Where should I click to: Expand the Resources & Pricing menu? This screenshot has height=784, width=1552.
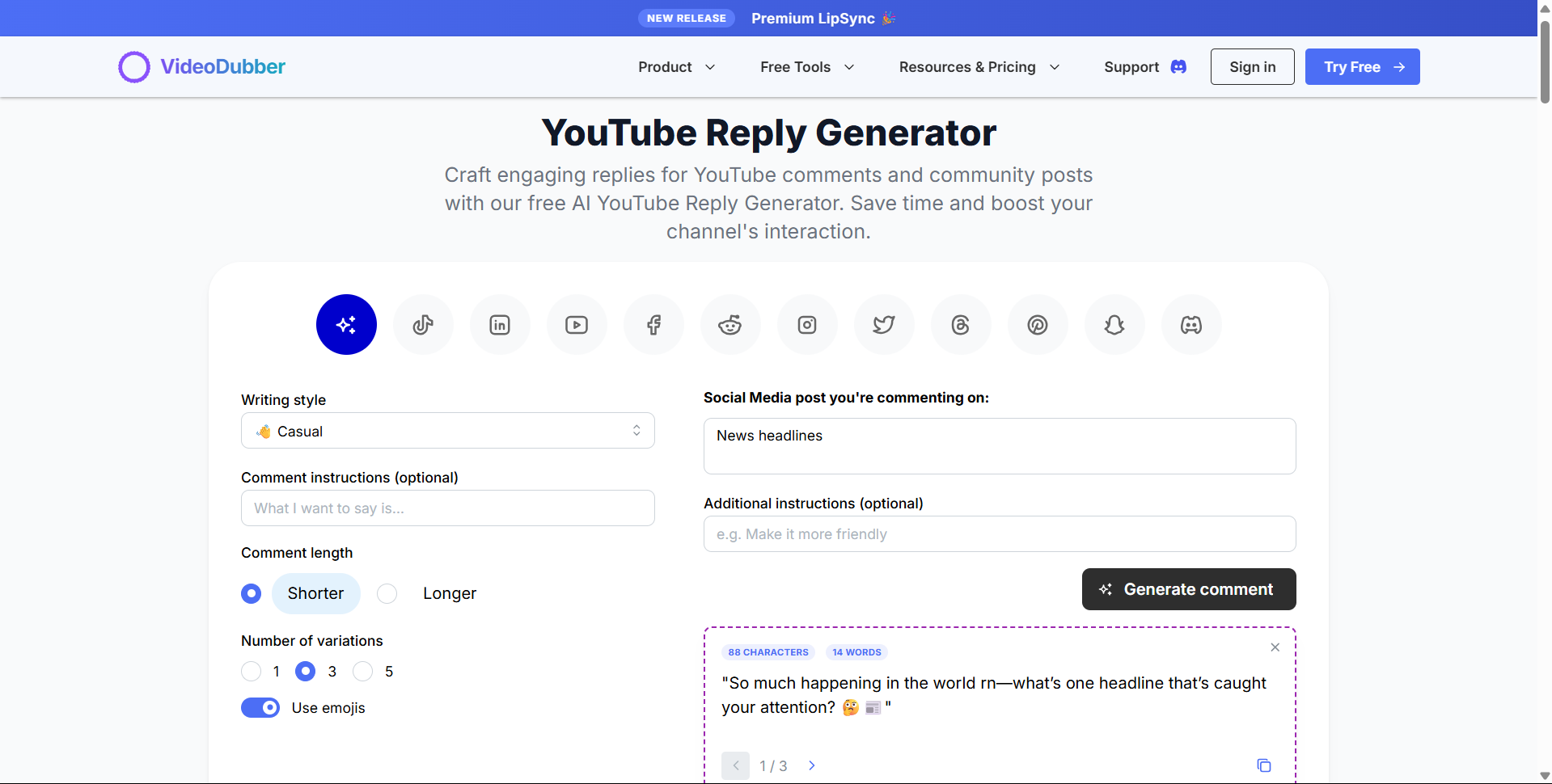[x=979, y=67]
